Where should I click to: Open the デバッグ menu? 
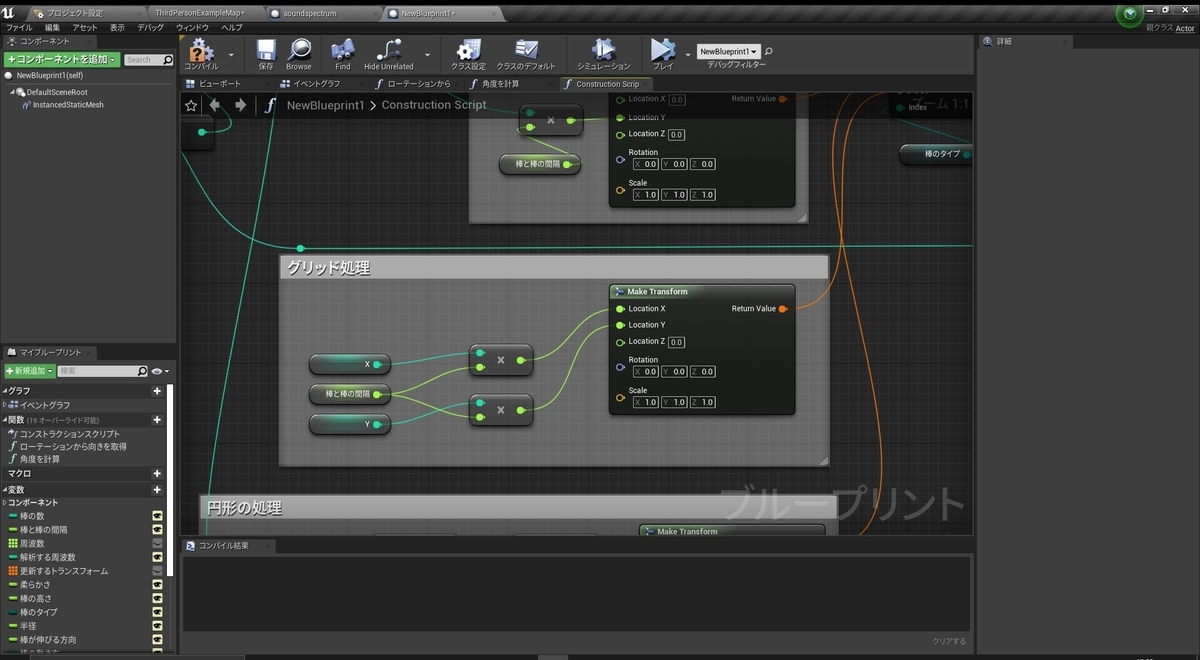(150, 28)
